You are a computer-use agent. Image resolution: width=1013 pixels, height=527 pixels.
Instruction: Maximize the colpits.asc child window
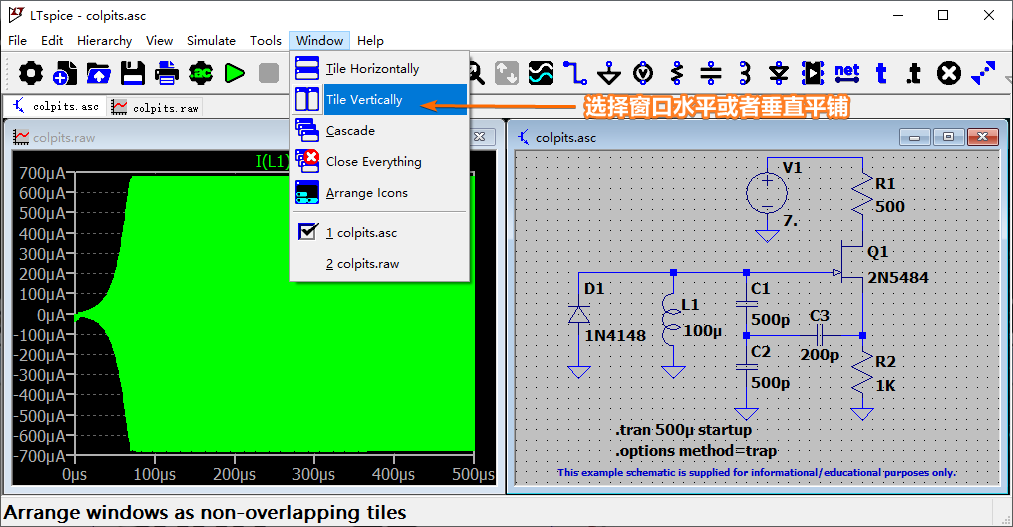949,137
